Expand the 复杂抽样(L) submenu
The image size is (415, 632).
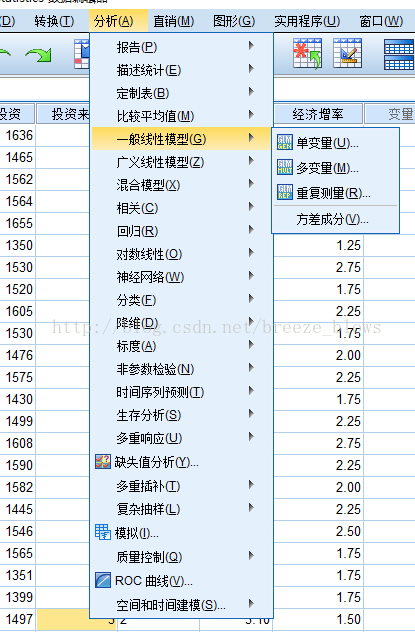(182, 509)
